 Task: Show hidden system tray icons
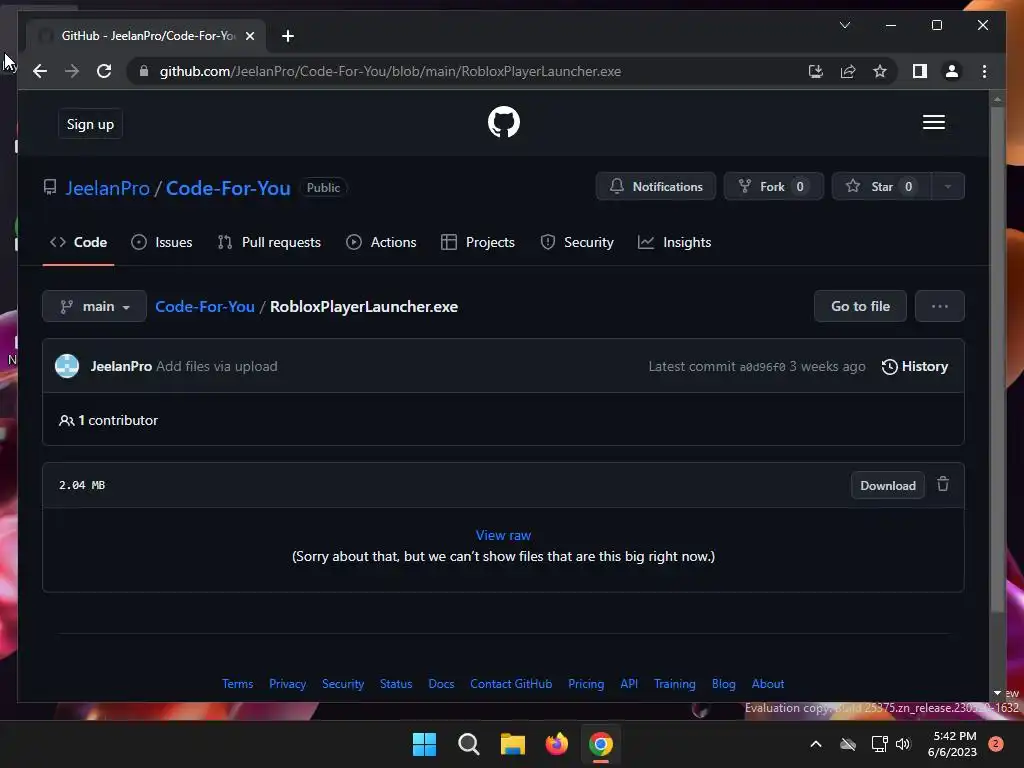(x=816, y=744)
